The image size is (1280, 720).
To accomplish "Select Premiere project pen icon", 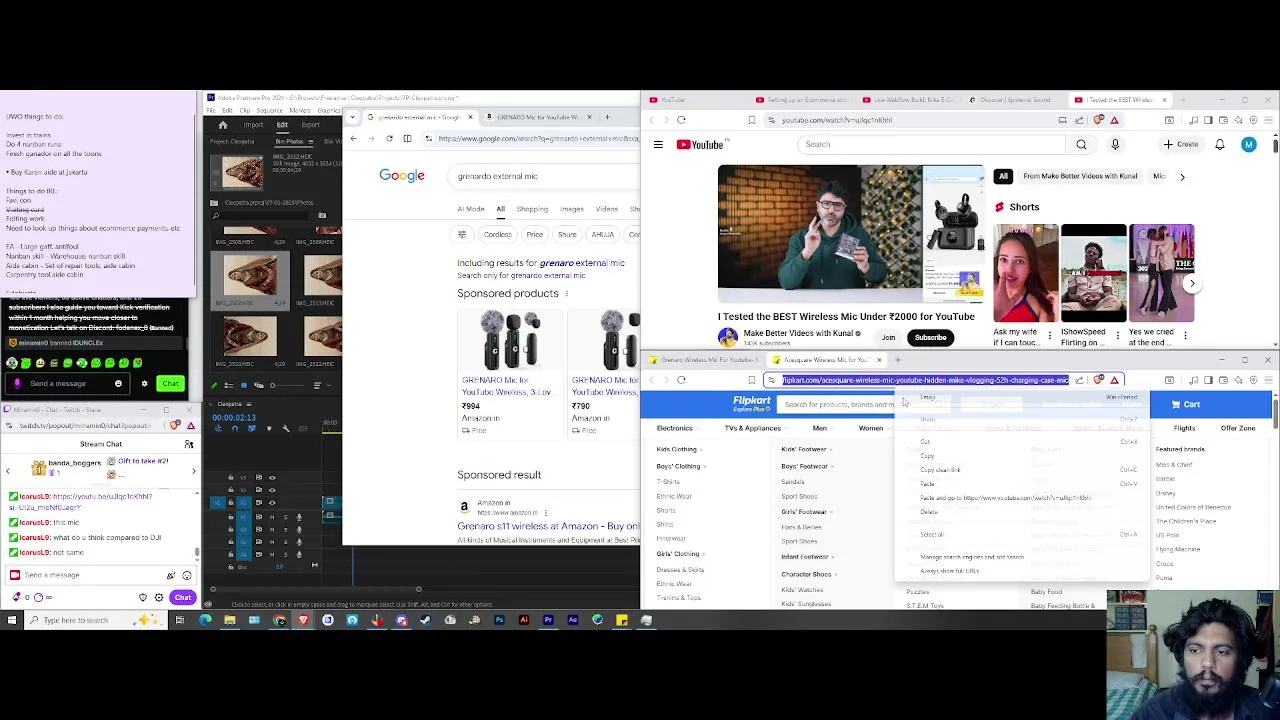I will [214, 385].
